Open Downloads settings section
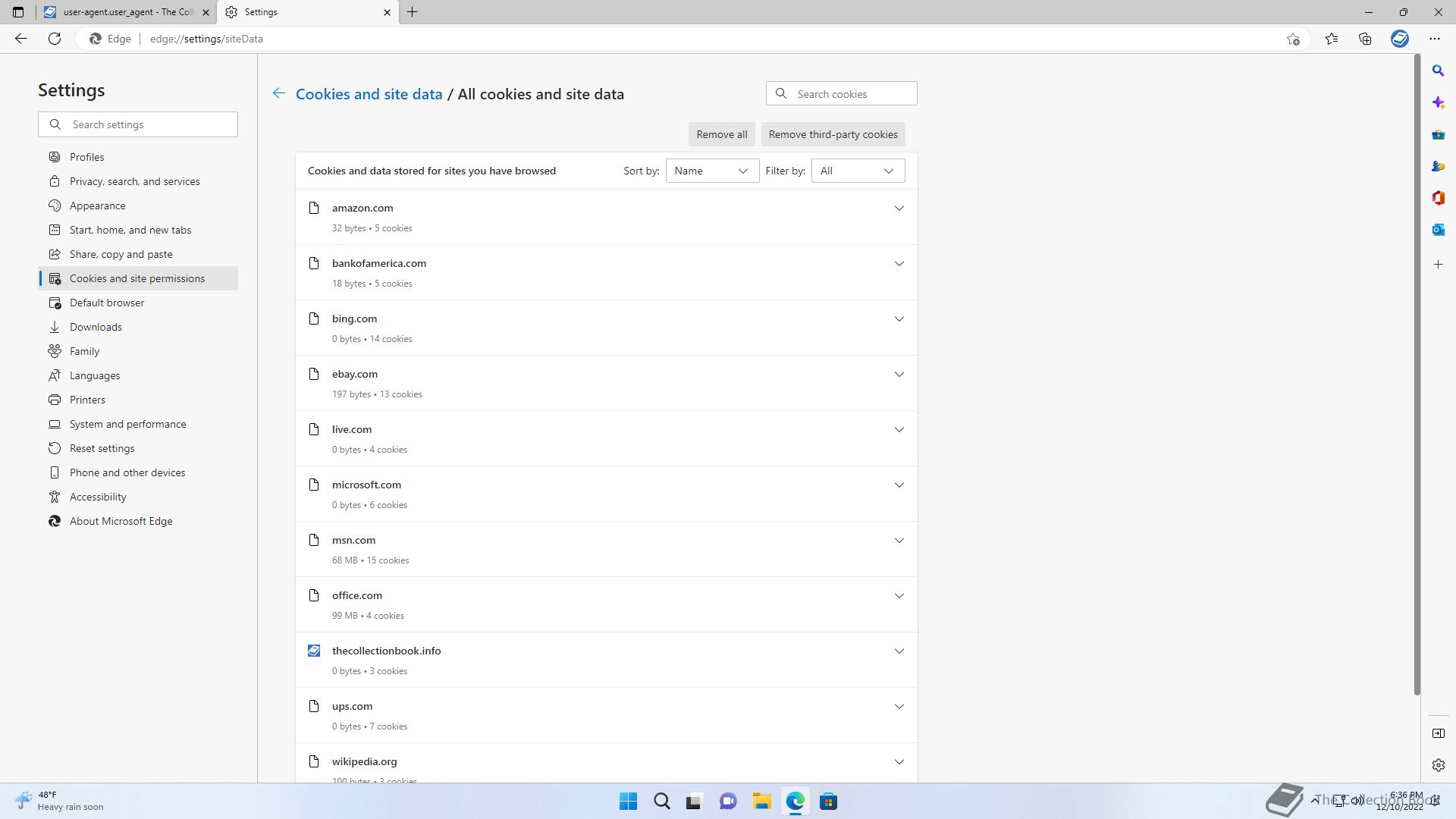The image size is (1456, 819). pos(138,327)
